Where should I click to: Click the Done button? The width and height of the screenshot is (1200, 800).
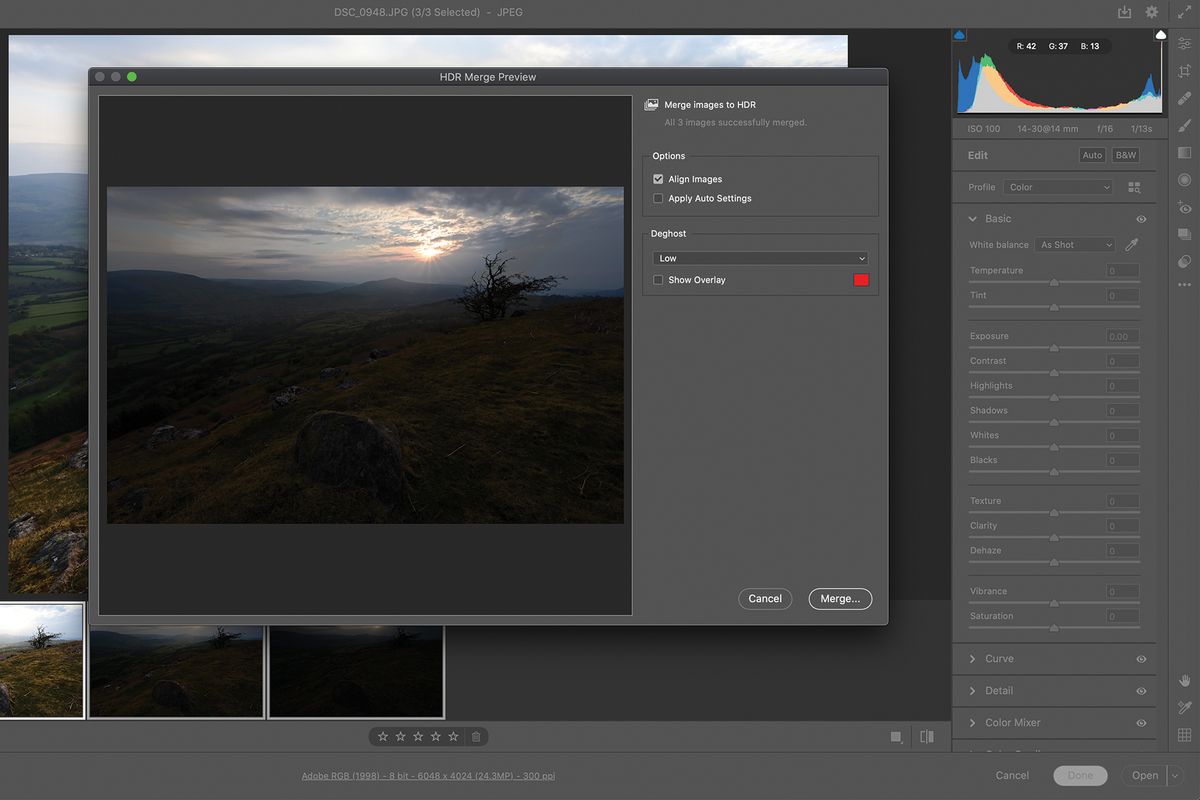pos(1080,775)
